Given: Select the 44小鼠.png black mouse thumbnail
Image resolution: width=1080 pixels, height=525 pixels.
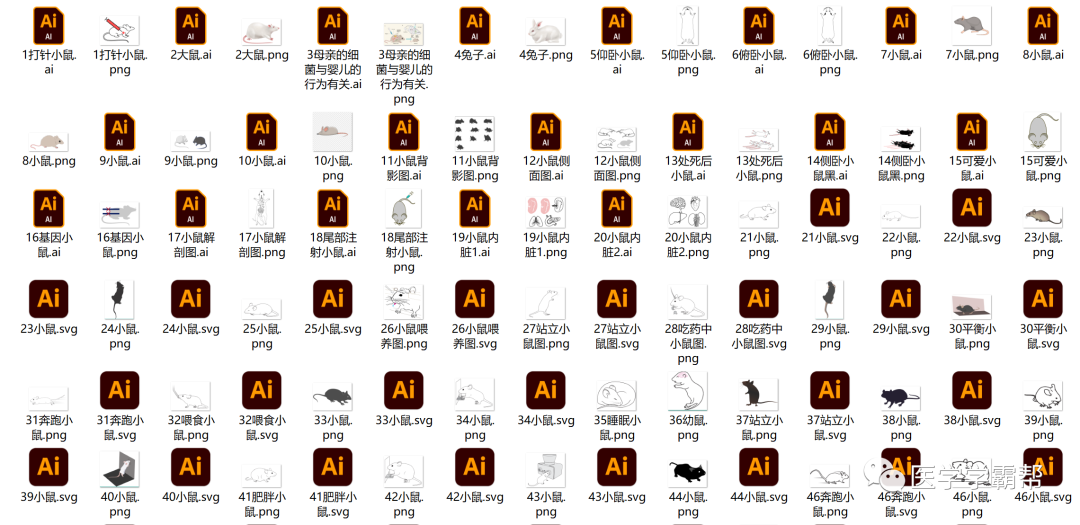Looking at the screenshot, I should pyautogui.click(x=687, y=473).
